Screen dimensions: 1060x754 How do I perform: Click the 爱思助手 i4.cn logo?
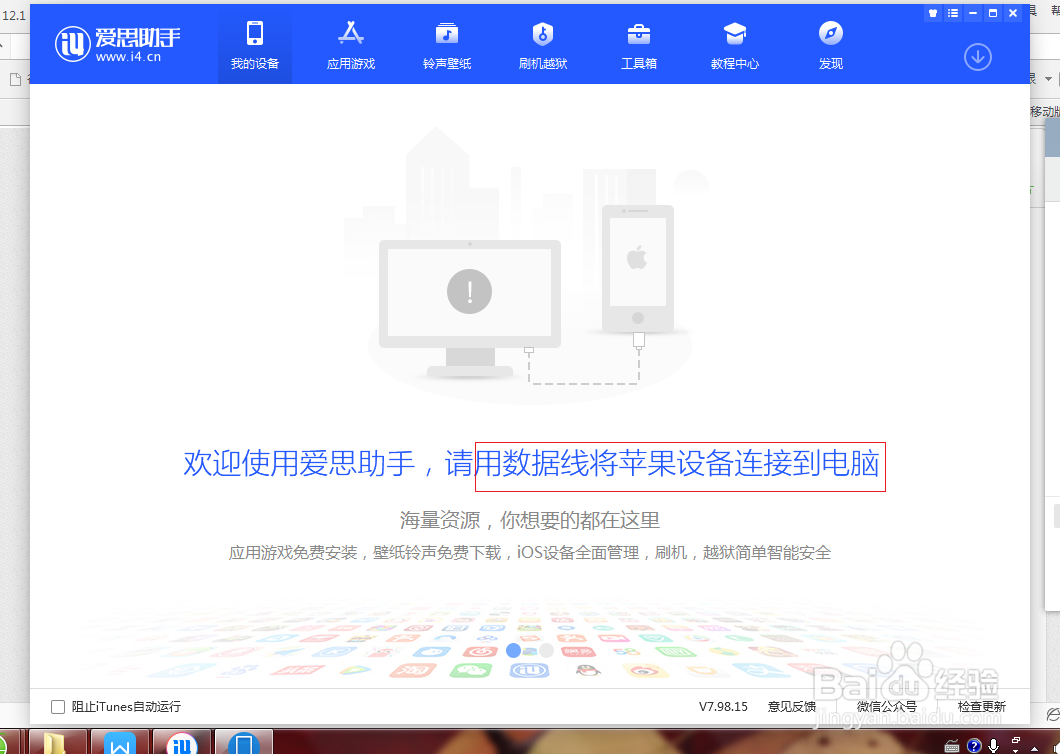tap(118, 45)
